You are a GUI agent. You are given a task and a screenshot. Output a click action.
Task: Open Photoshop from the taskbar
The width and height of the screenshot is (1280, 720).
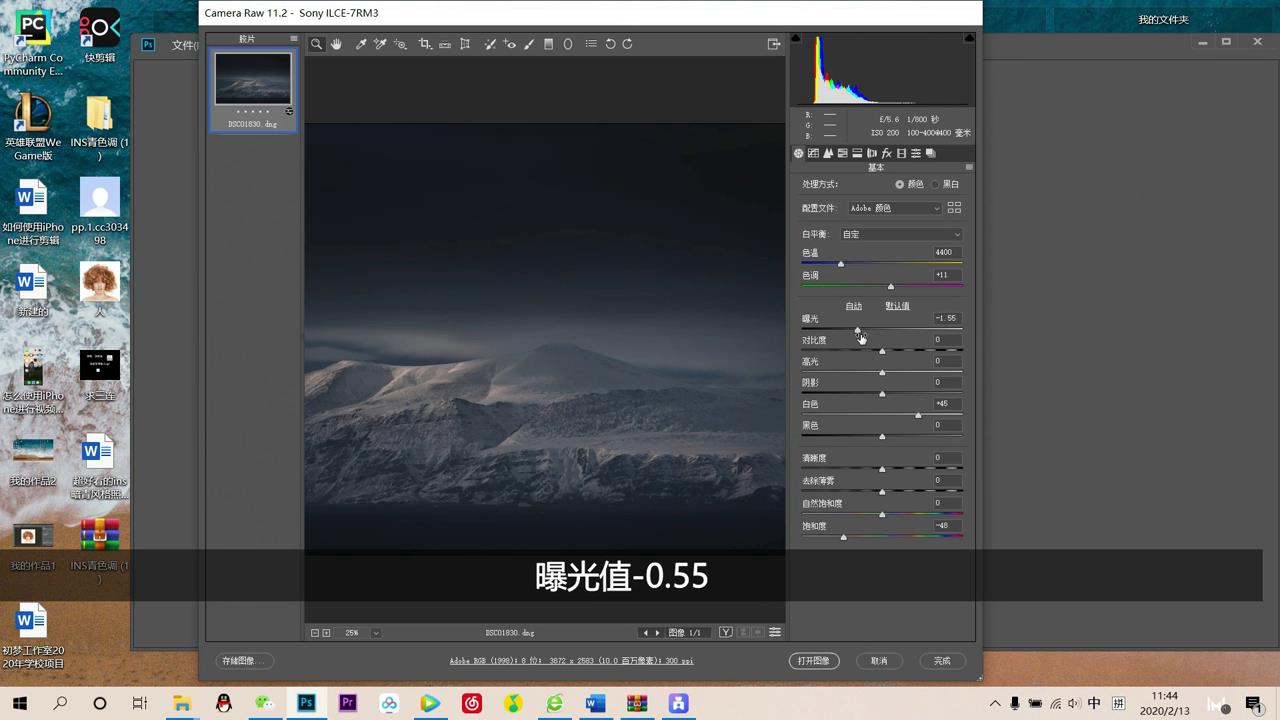(306, 703)
